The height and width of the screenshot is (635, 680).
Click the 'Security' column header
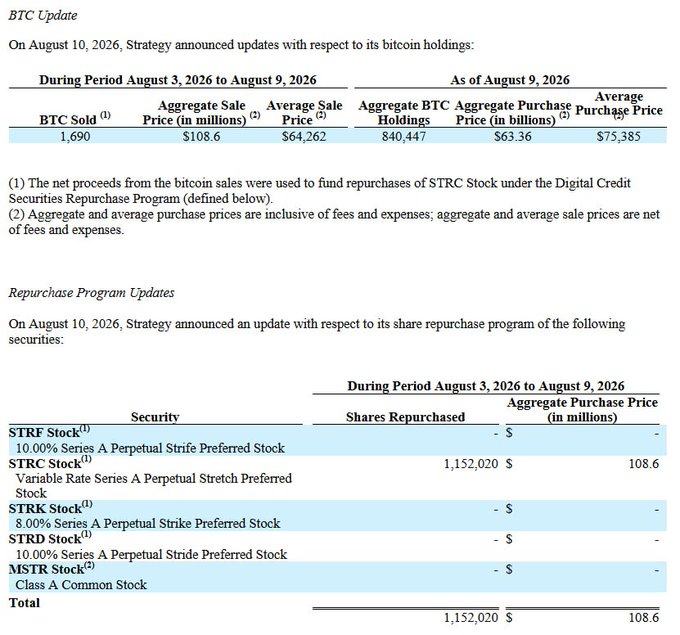[x=155, y=417]
